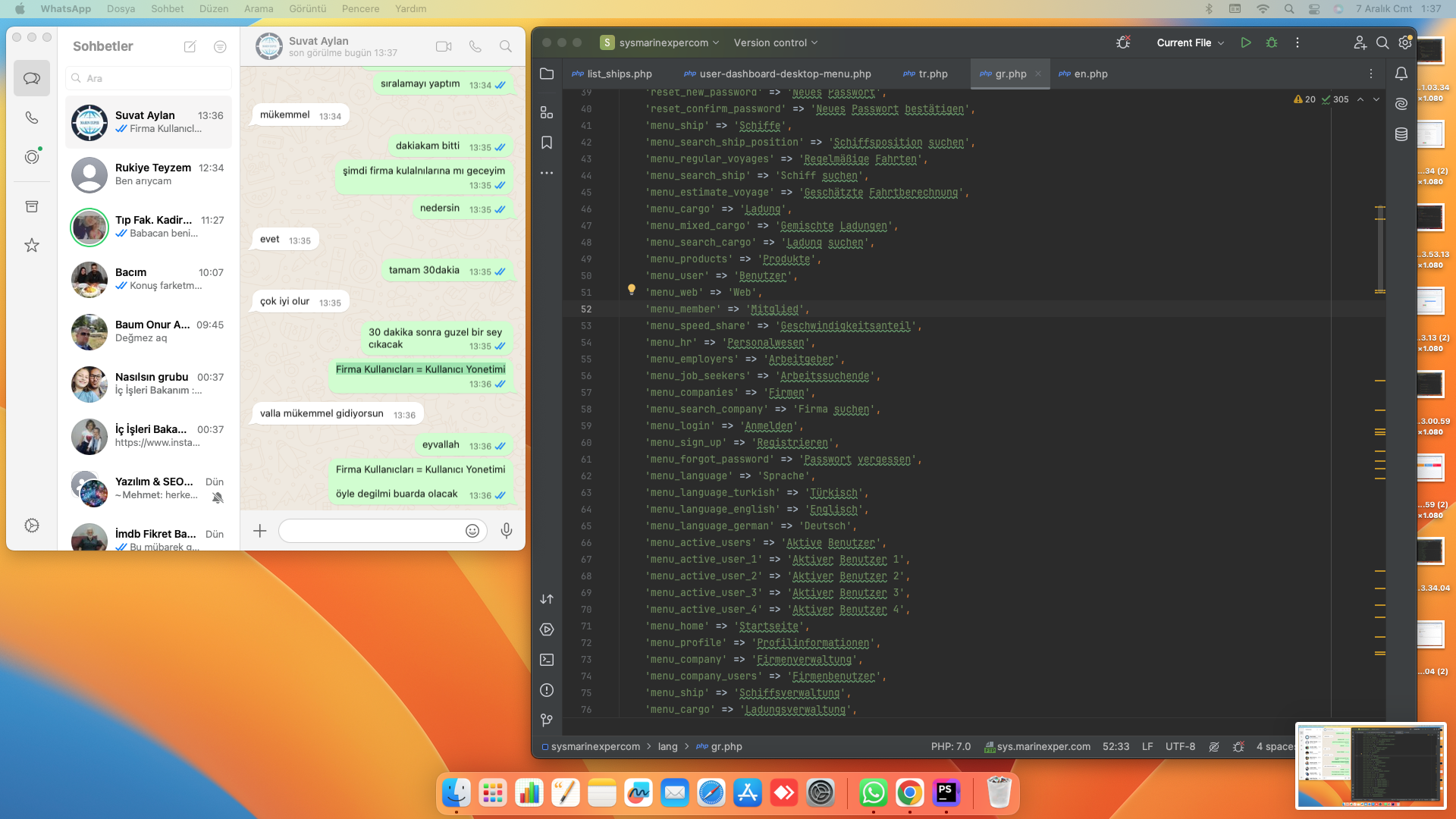Record voice message with microphone icon
This screenshot has width=1456, height=819.
point(507,531)
